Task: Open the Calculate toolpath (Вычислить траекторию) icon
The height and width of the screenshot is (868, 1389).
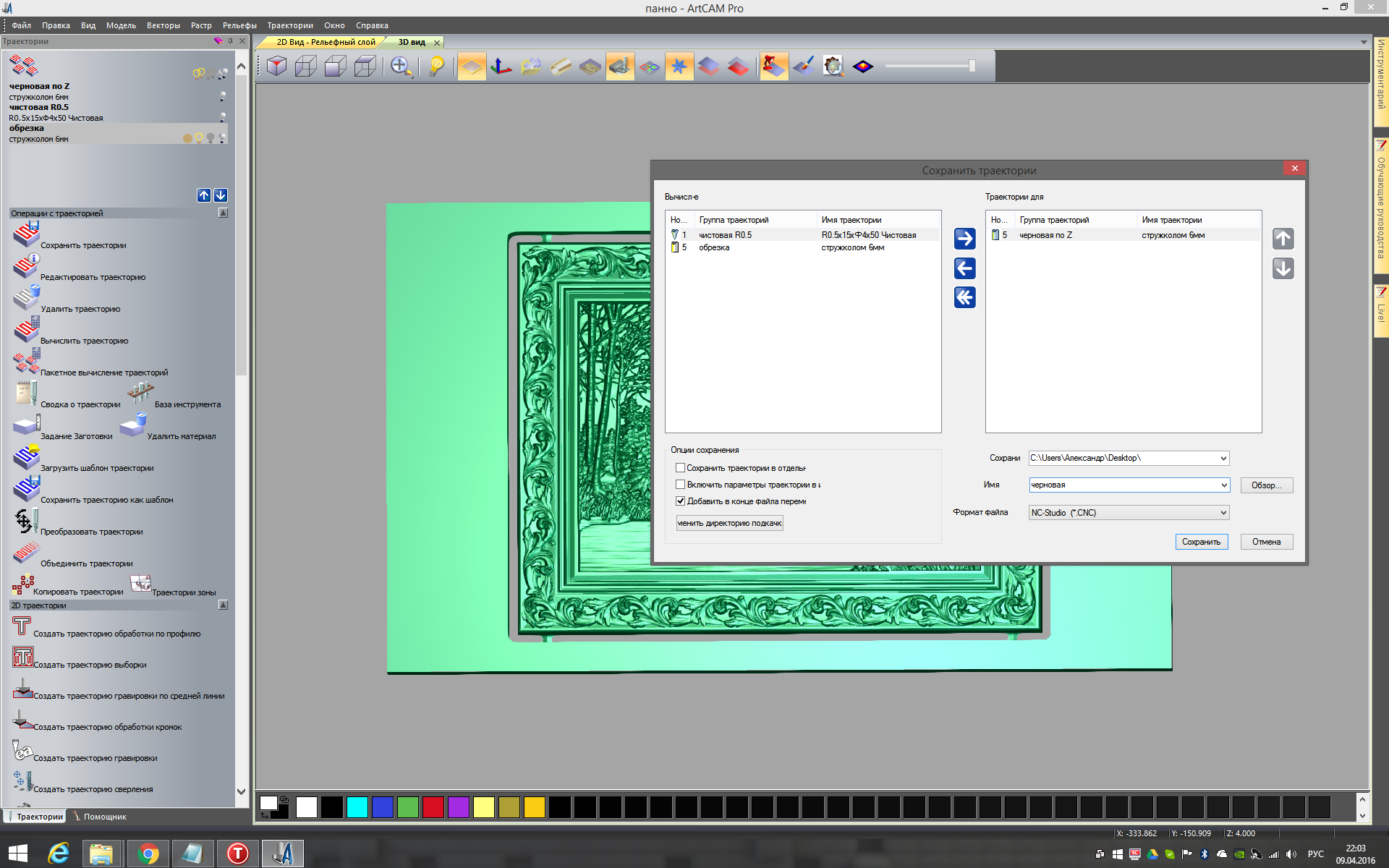Action: coord(26,331)
